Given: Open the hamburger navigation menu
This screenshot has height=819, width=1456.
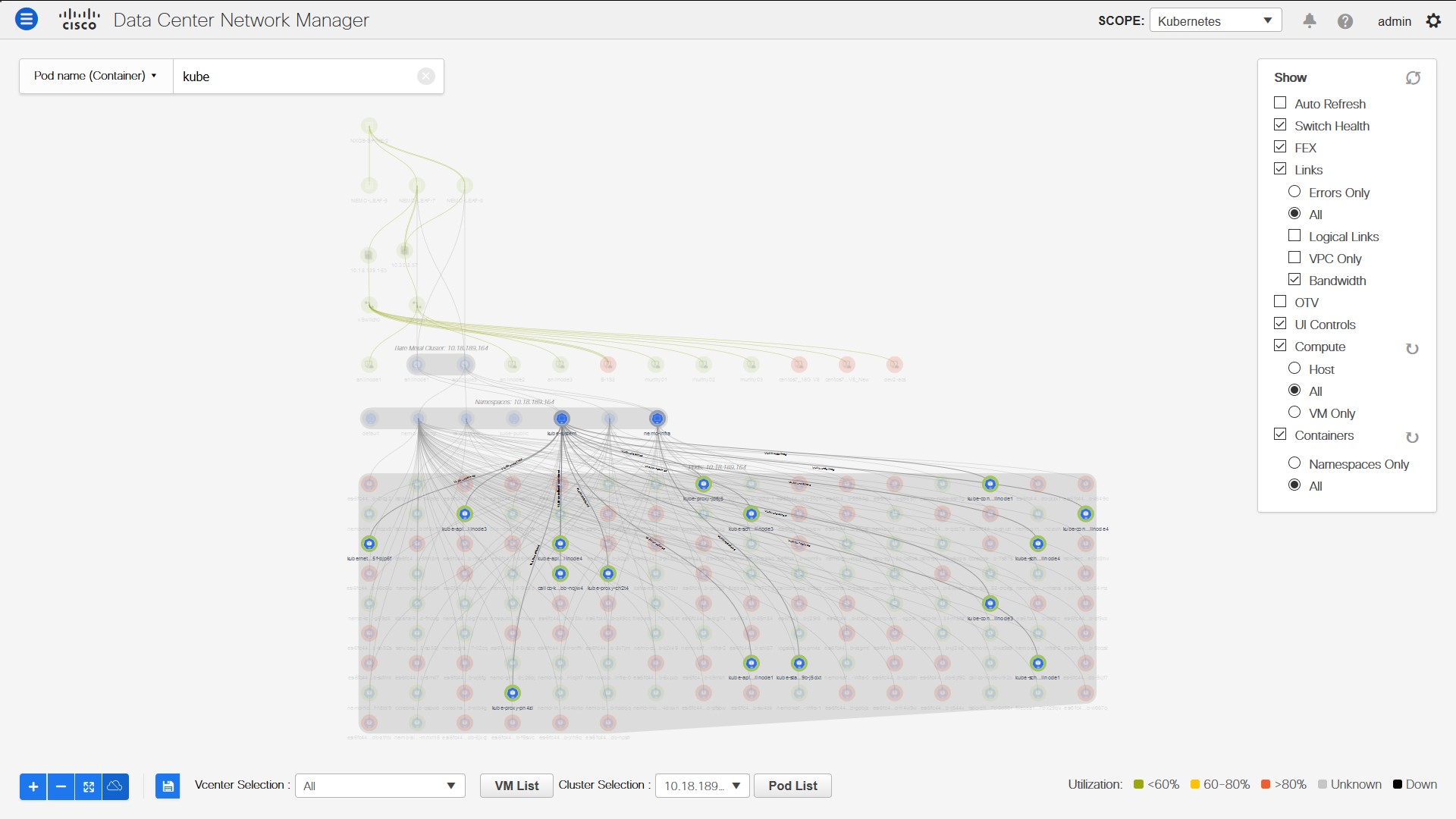Looking at the screenshot, I should click(27, 20).
